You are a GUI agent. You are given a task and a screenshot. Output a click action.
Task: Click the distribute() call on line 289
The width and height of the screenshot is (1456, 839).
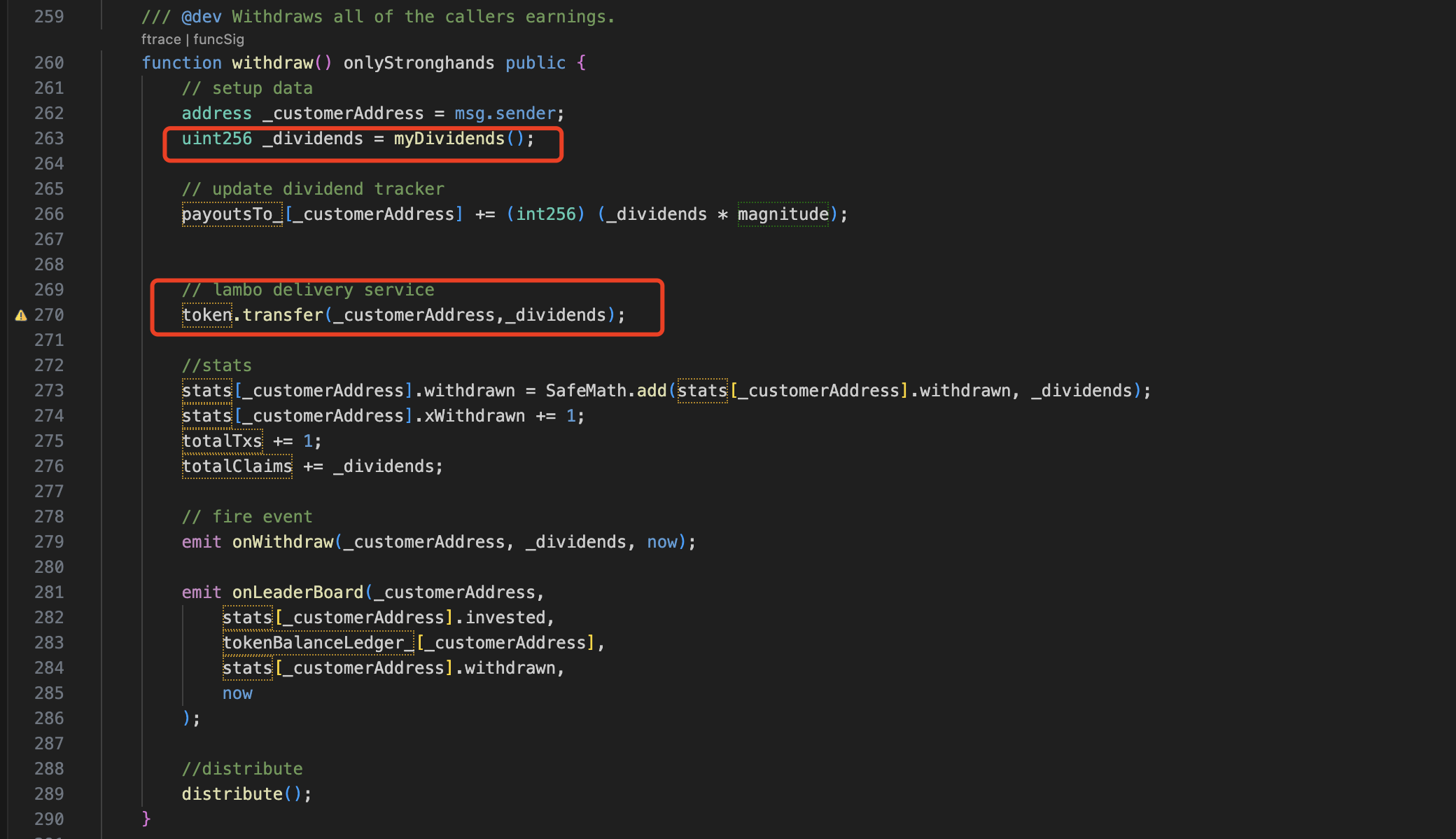(241, 794)
